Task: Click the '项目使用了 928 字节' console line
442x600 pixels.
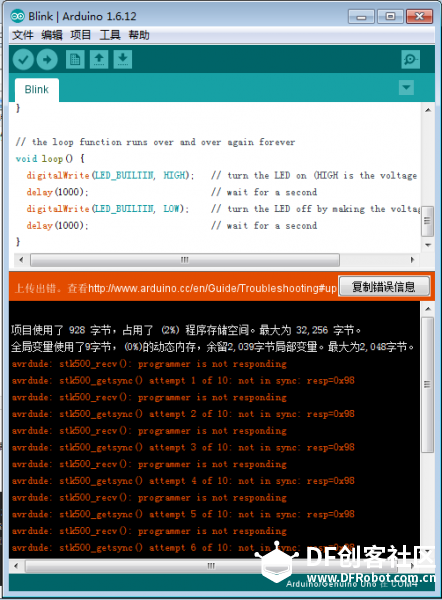Action: (x=186, y=330)
